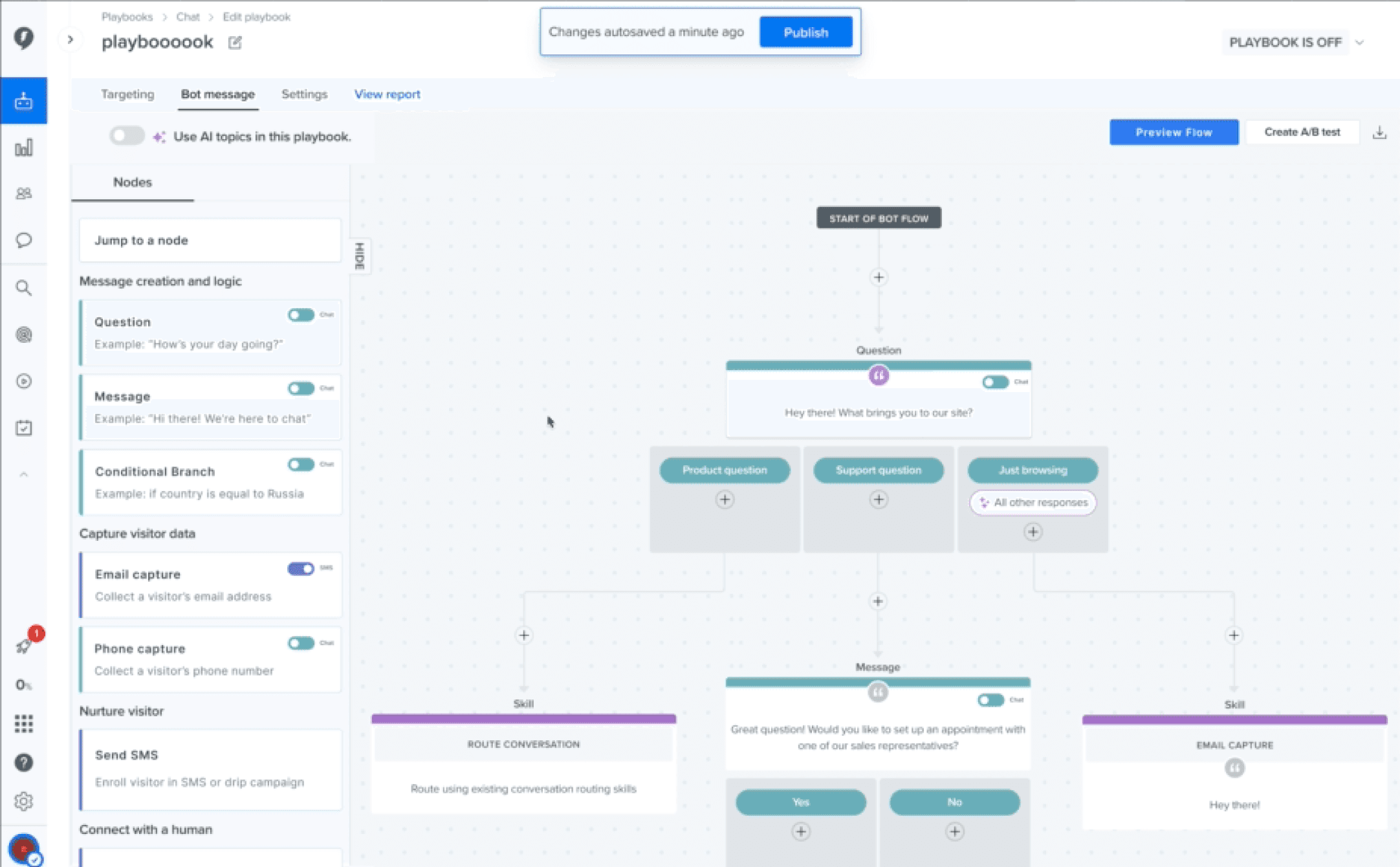Switch to the Targeting tab
Image resolution: width=1400 pixels, height=867 pixels.
coord(127,94)
